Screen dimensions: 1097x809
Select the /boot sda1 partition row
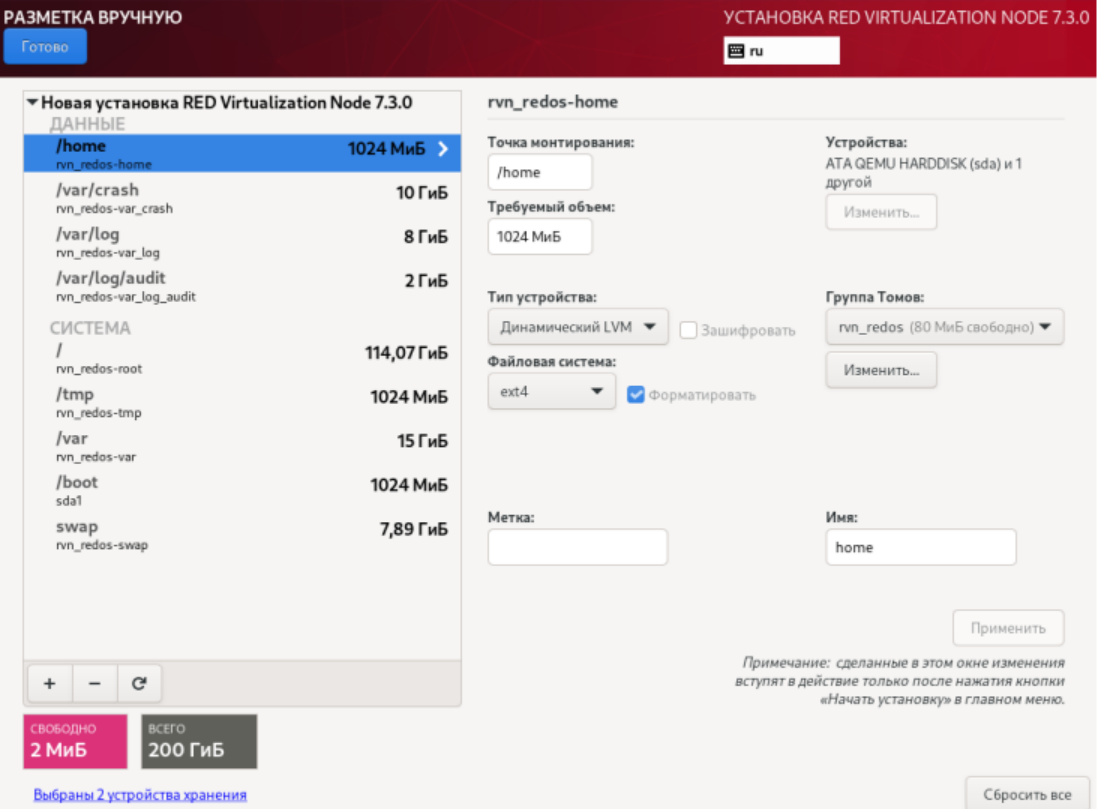(x=242, y=490)
